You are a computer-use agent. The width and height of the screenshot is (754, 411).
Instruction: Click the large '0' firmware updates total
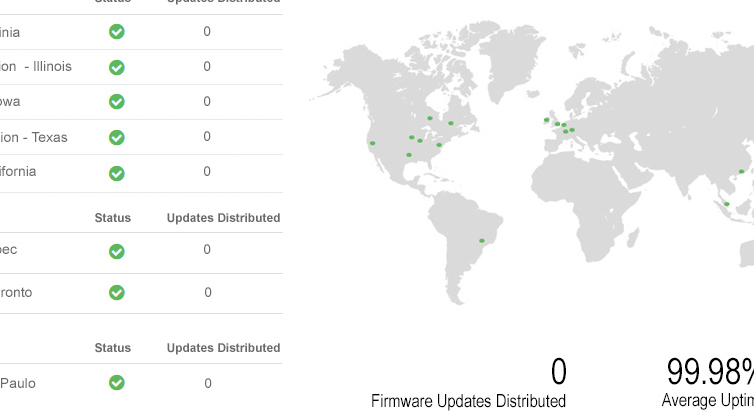click(x=559, y=372)
